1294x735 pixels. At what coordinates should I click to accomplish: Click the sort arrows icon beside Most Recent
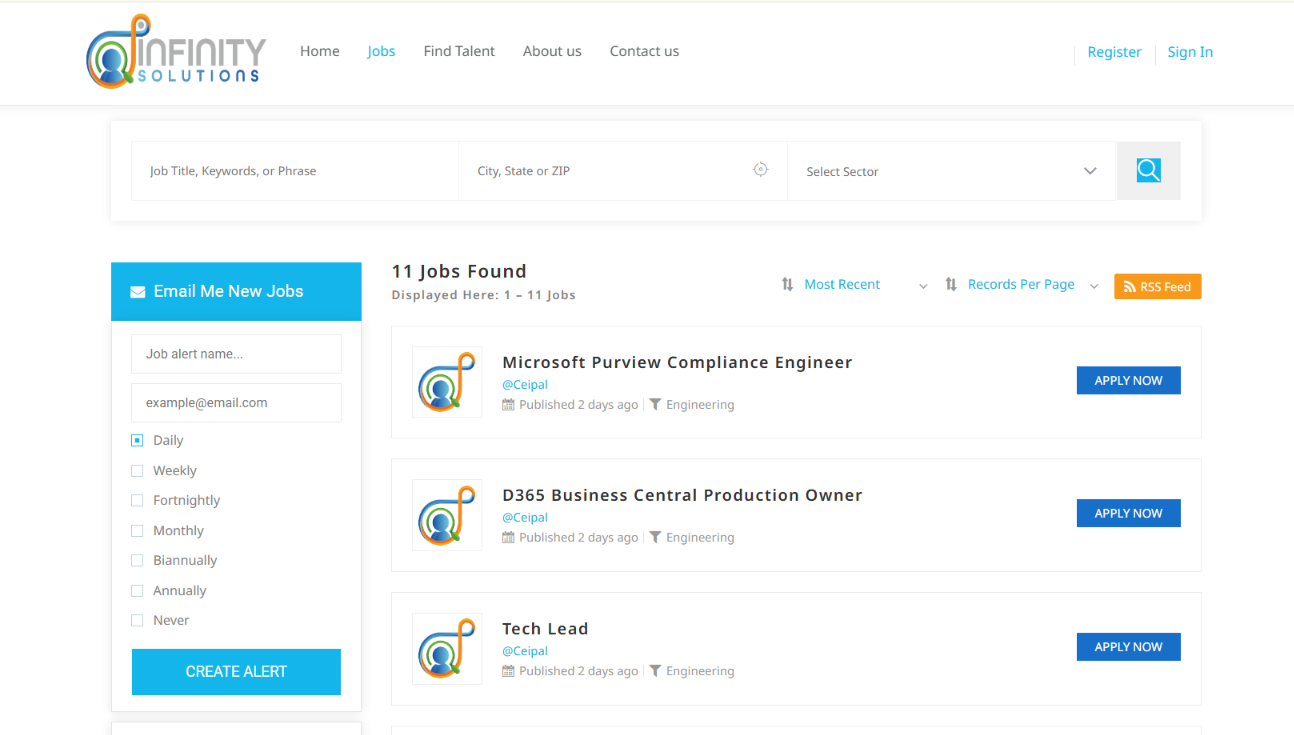pyautogui.click(x=787, y=285)
